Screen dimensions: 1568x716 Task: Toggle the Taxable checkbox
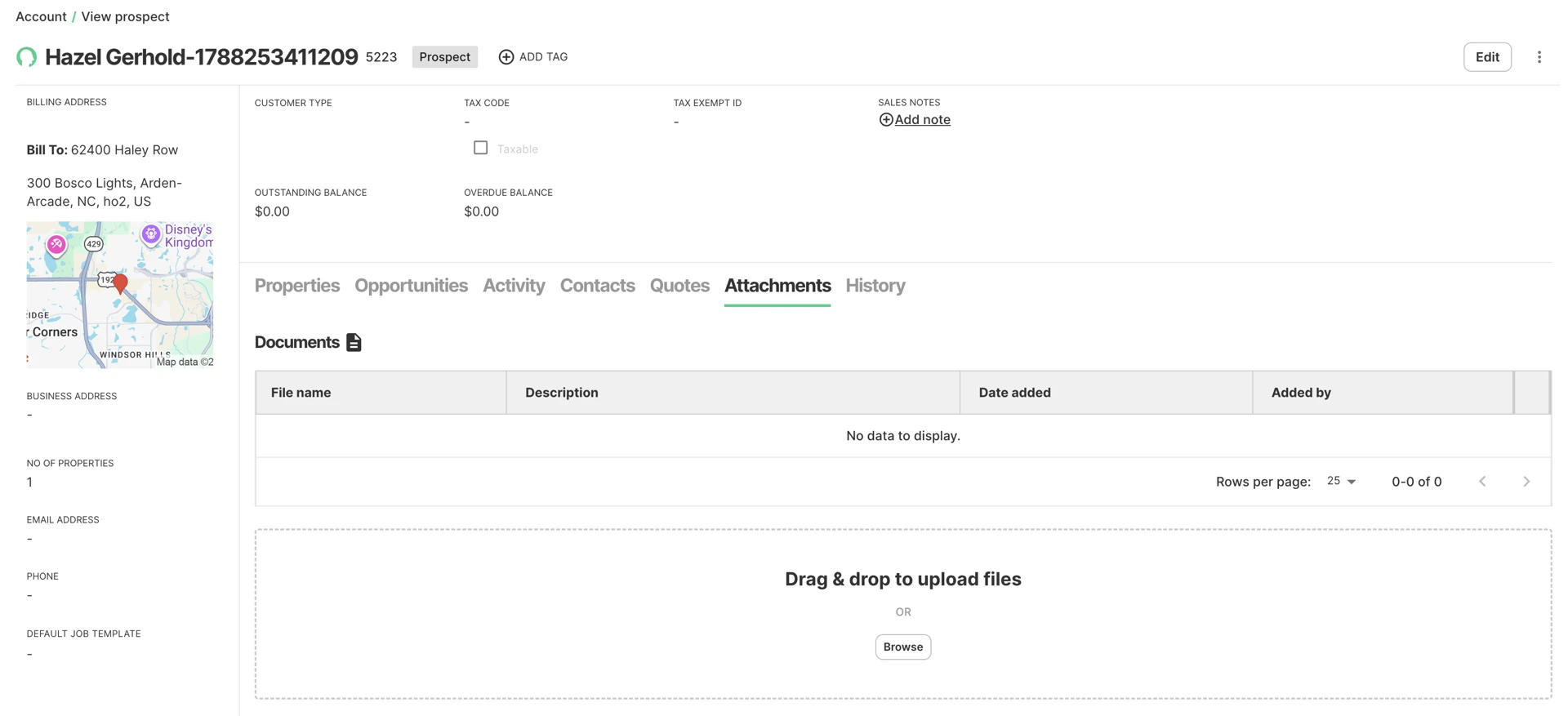click(481, 148)
